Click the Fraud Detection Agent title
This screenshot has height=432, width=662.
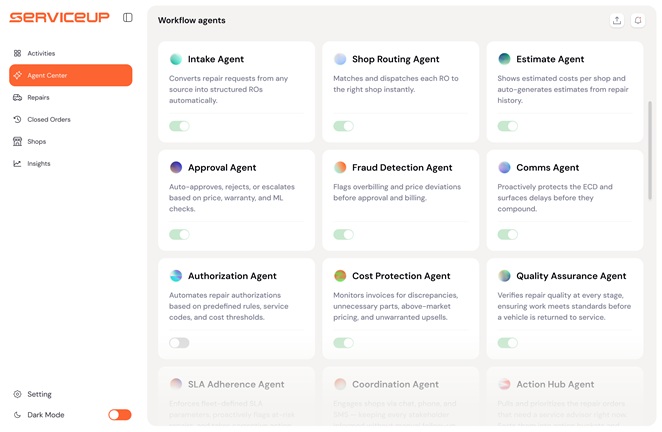pyautogui.click(x=402, y=168)
